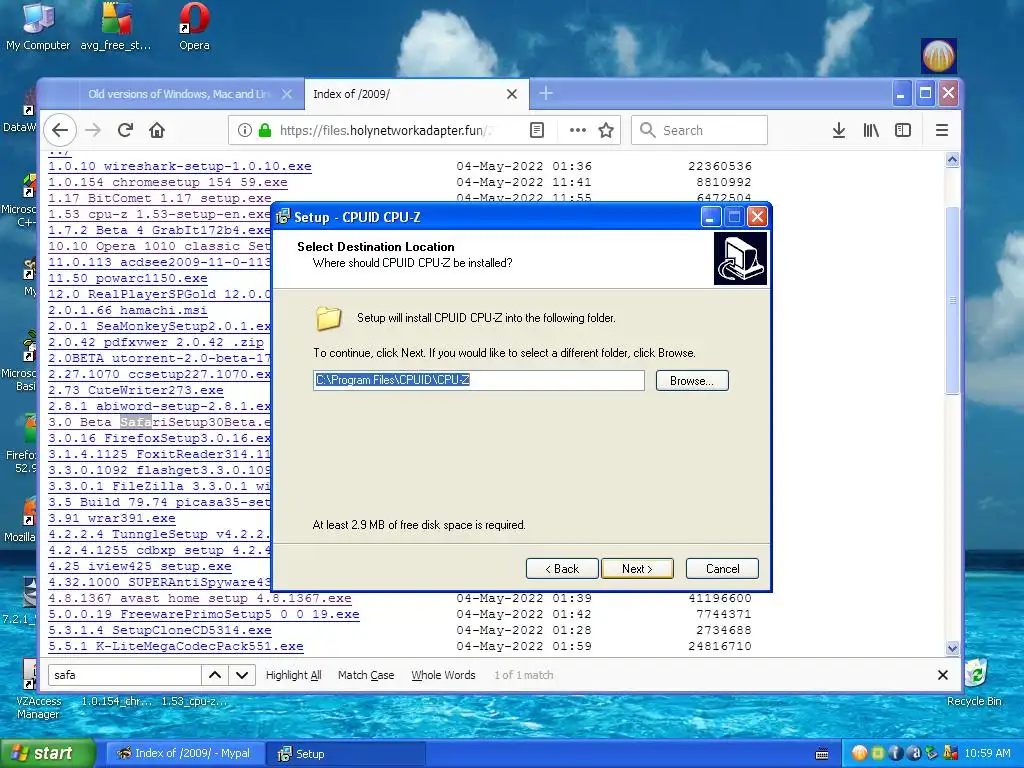
Task: Launch Opera from the desktop icon
Action: coord(194,27)
